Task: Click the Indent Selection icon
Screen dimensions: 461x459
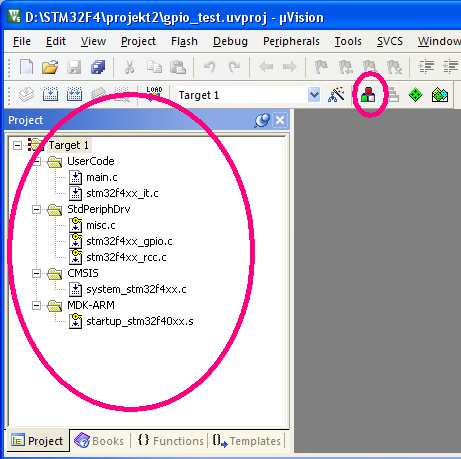Action: click(x=426, y=67)
